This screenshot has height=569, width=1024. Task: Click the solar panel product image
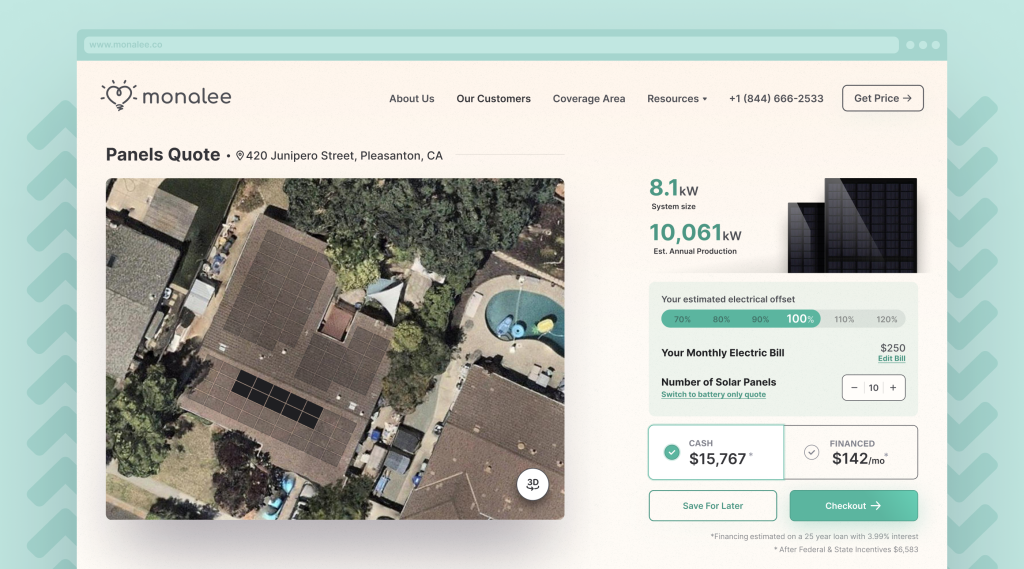click(853, 226)
